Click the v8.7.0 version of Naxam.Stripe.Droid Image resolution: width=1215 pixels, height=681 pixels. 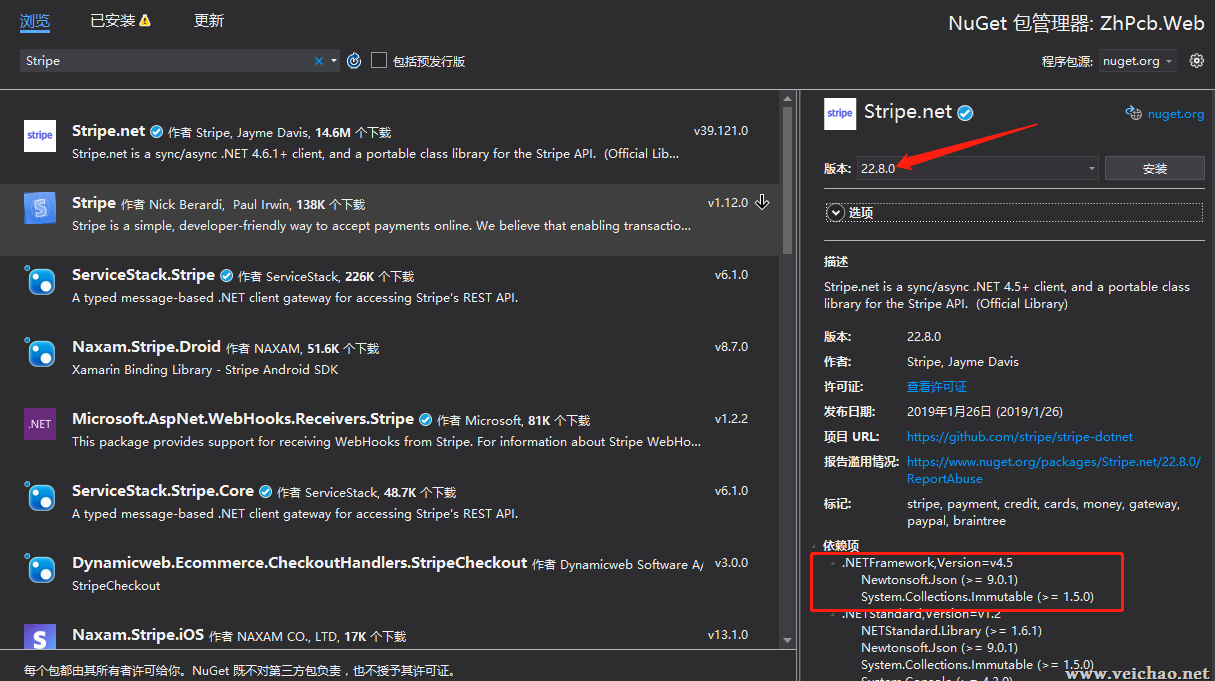click(731, 347)
